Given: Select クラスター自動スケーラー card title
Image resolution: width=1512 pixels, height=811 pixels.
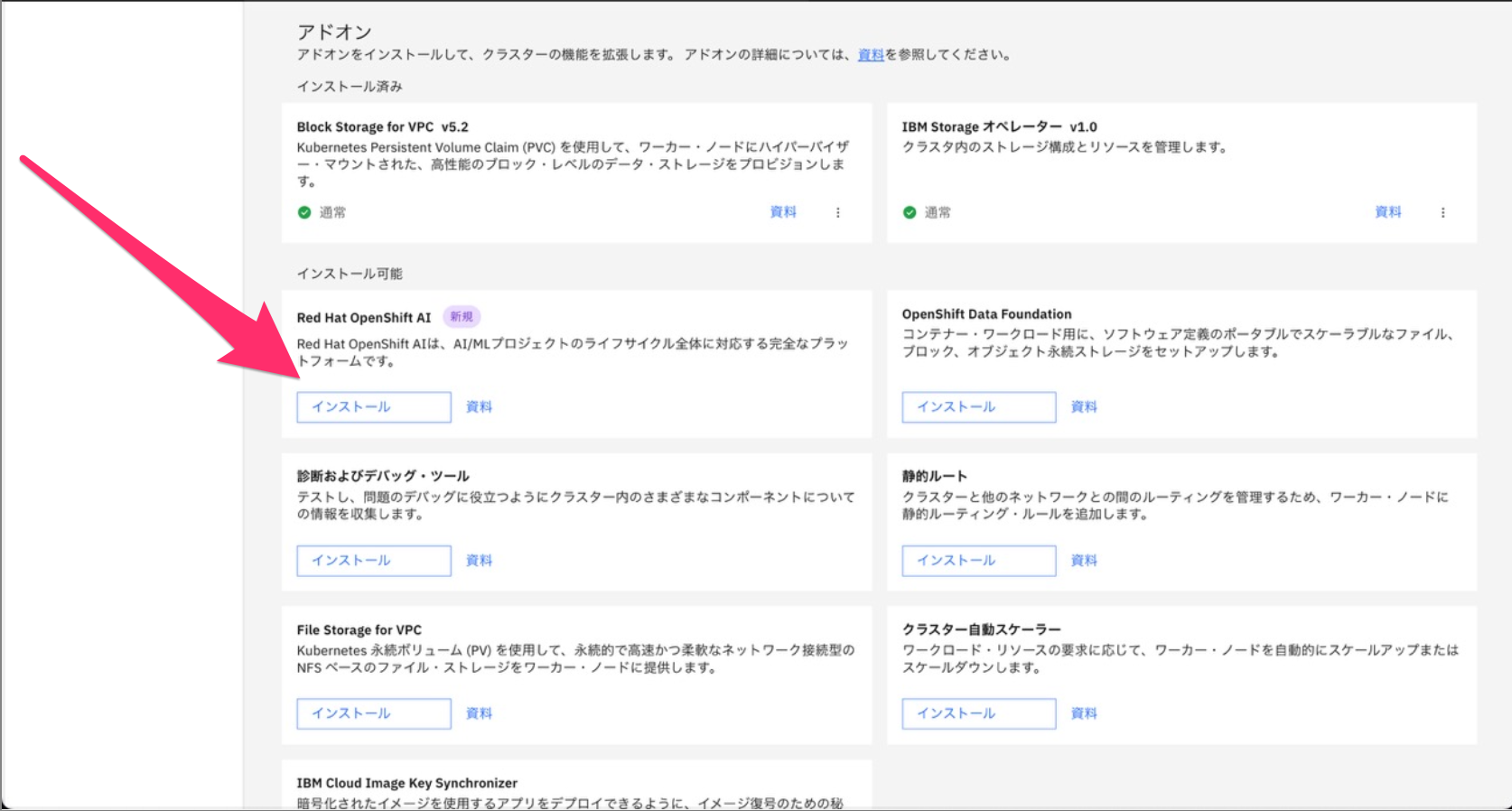Looking at the screenshot, I should (x=981, y=629).
